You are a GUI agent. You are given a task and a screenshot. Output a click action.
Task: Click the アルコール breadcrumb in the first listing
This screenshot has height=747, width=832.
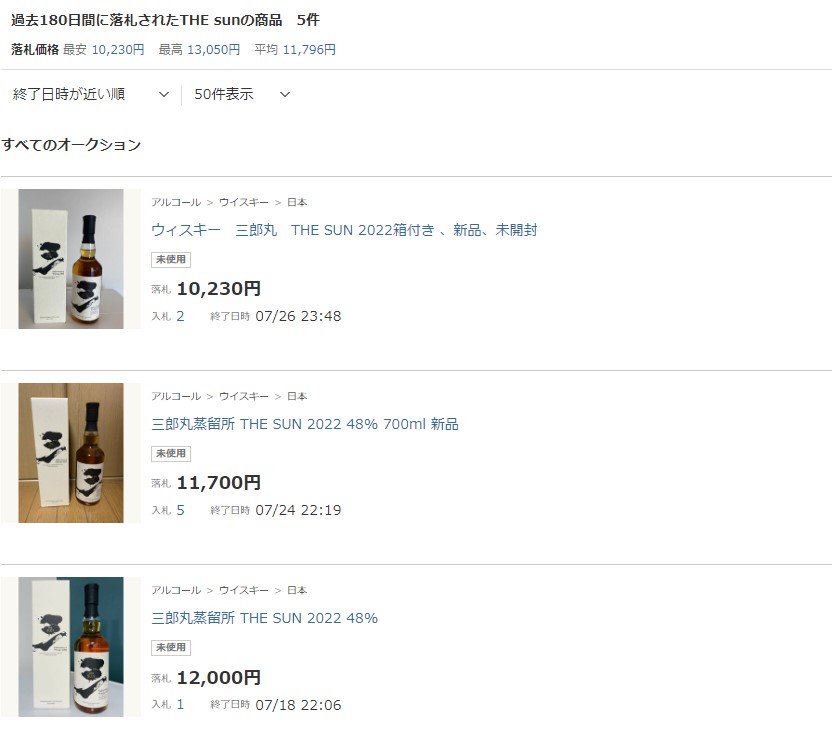tap(176, 202)
